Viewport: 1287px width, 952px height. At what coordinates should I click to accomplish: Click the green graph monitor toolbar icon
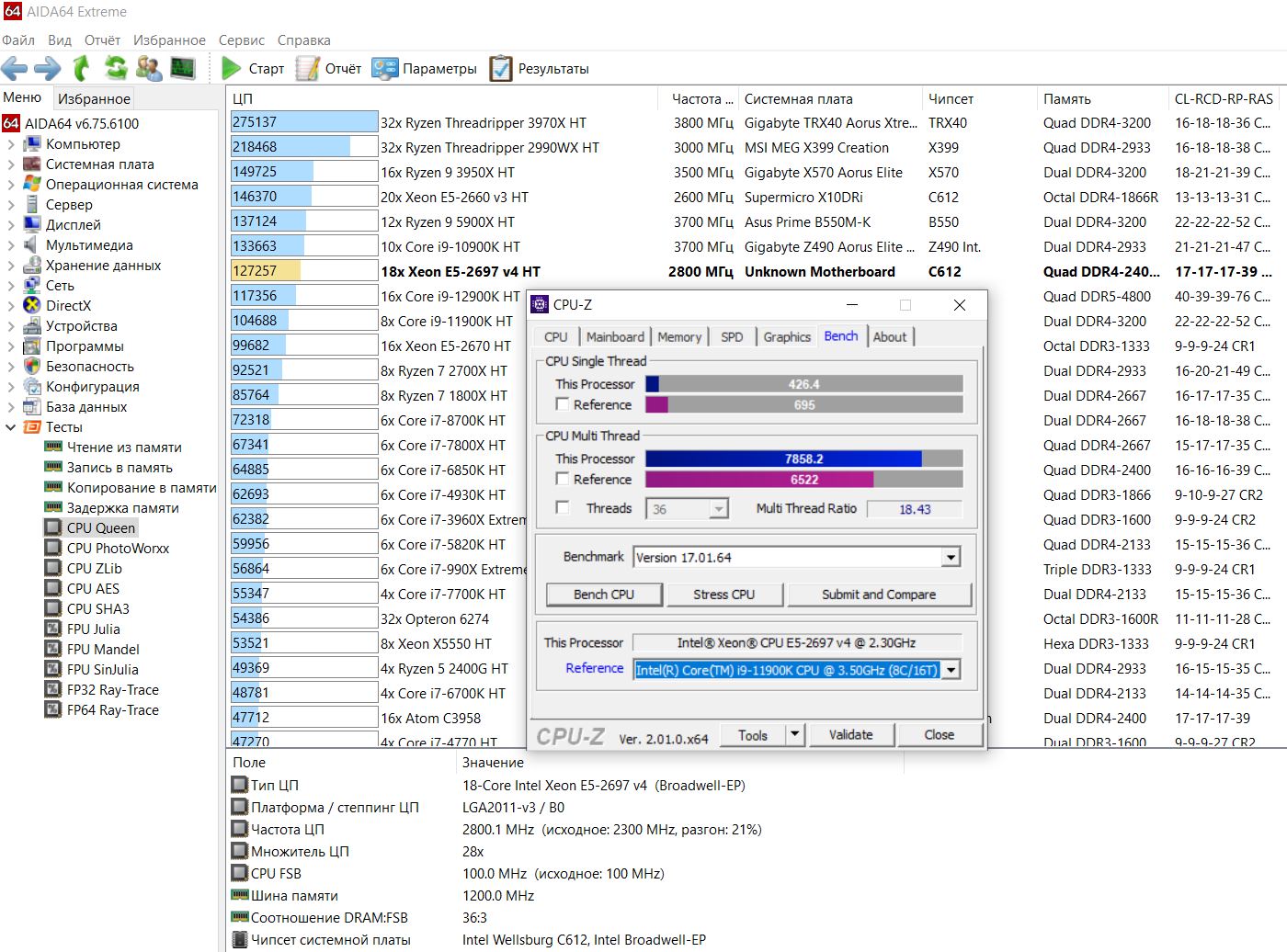(183, 68)
